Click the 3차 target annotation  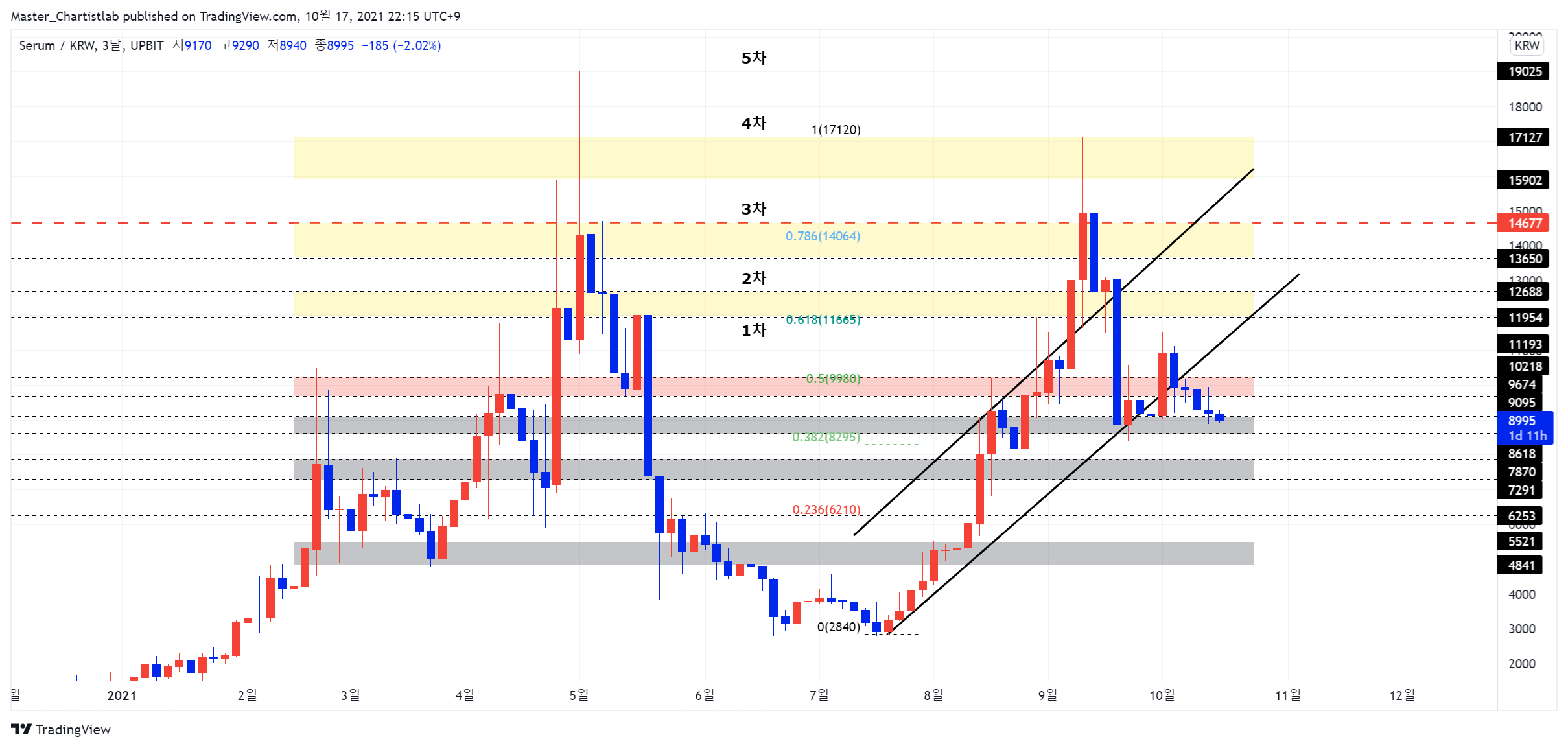pos(753,209)
